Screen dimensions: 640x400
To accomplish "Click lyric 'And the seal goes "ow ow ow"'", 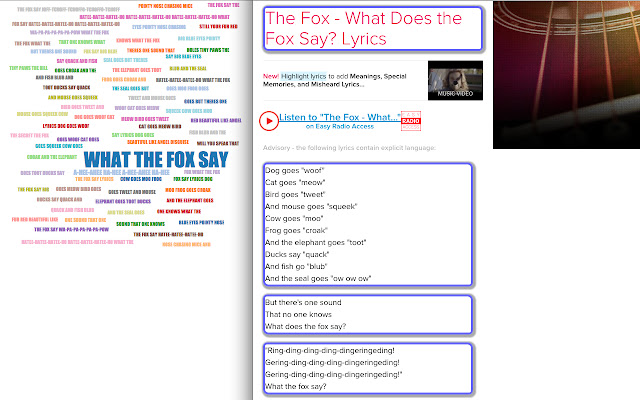I will (318, 278).
